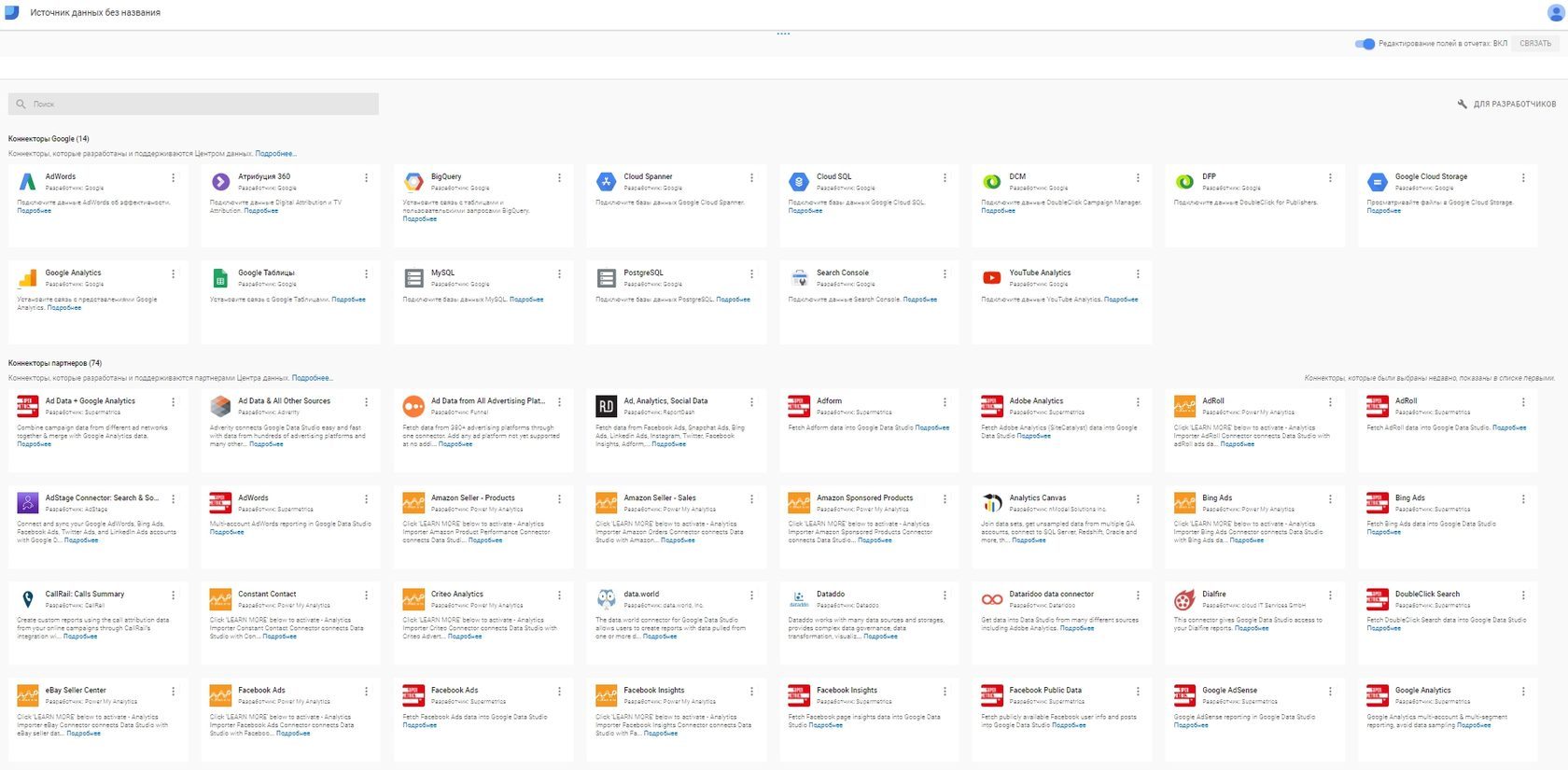Open the BigQuery card three-dot menu
Viewport: 1568px width, 770px height.
point(559,177)
